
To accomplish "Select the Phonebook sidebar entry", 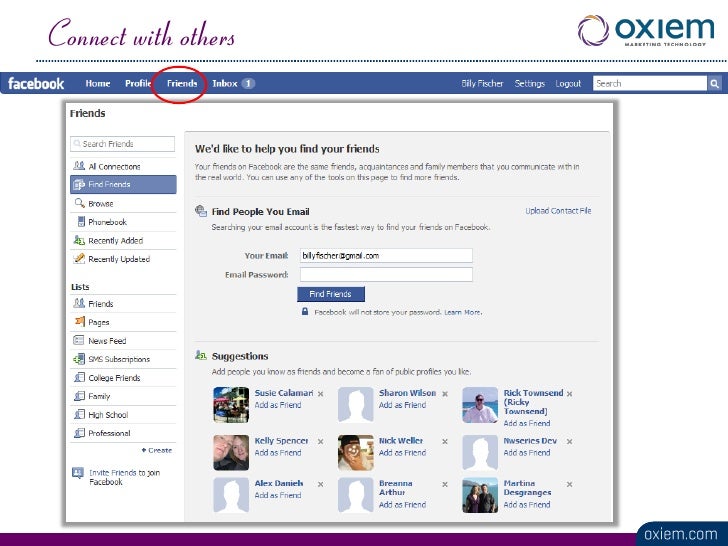I will click(123, 222).
